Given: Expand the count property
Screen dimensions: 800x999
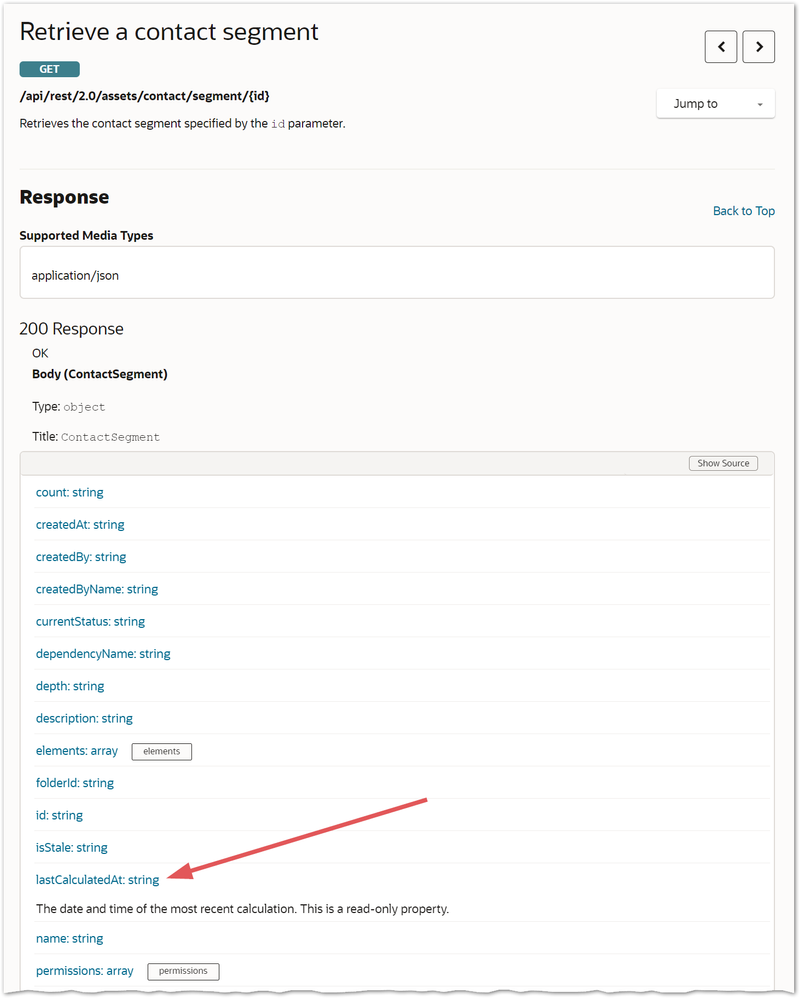Looking at the screenshot, I should (x=69, y=493).
